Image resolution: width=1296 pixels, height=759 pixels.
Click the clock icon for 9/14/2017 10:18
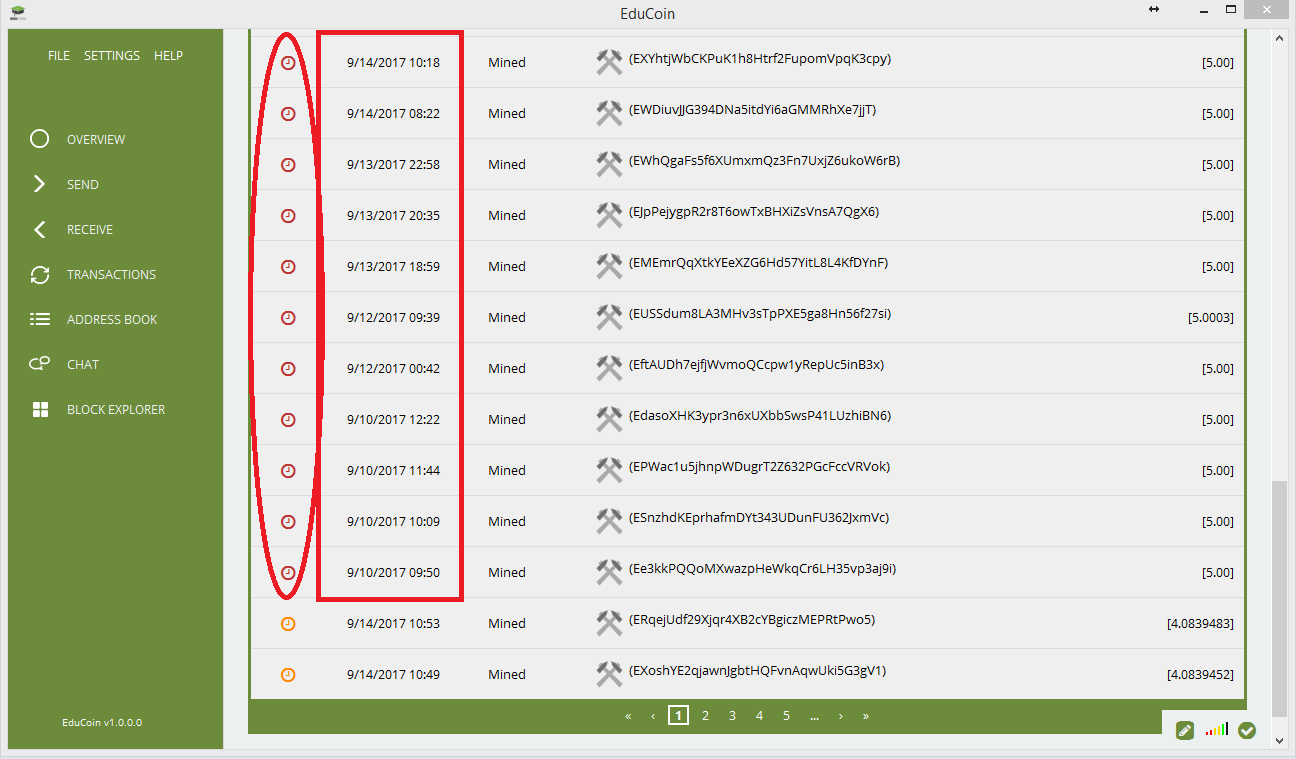click(288, 62)
